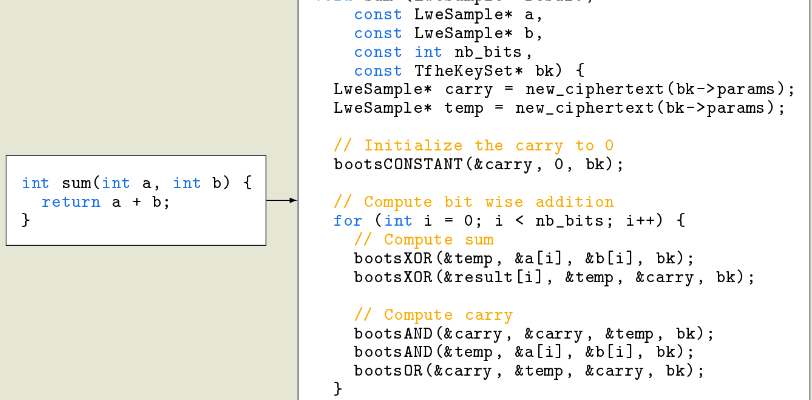Click the arrow connecting the two code boxes
The height and width of the screenshot is (400, 812).
tap(282, 200)
